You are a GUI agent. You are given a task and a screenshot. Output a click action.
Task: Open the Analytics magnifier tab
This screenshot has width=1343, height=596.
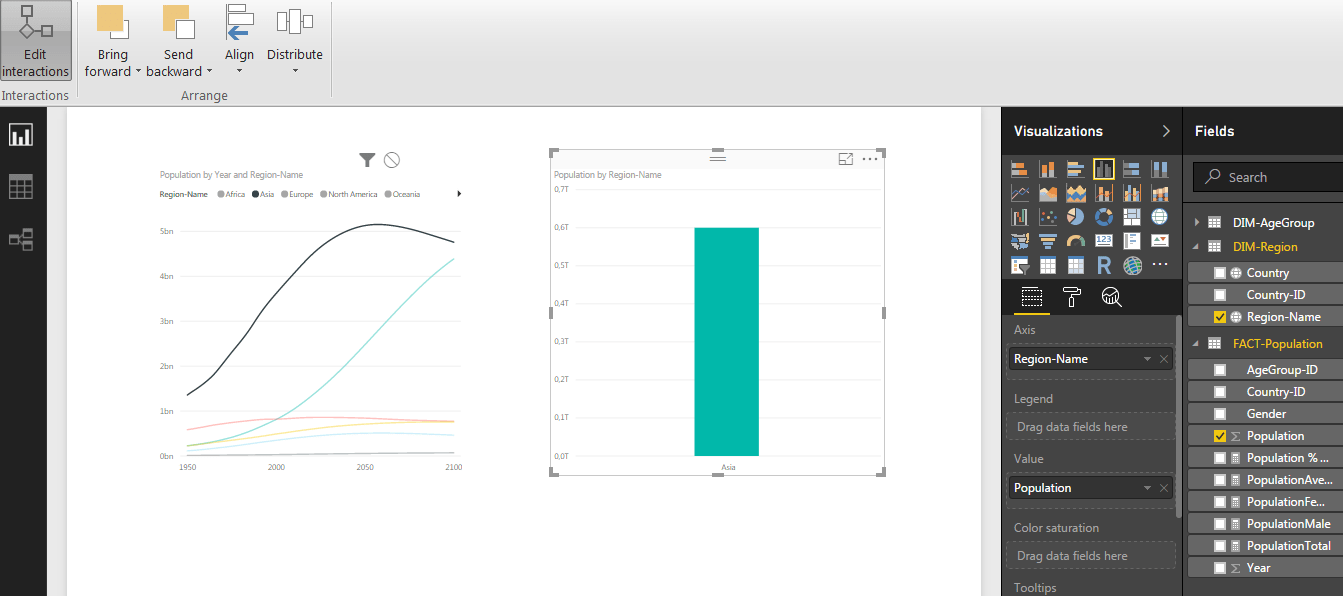(1111, 296)
